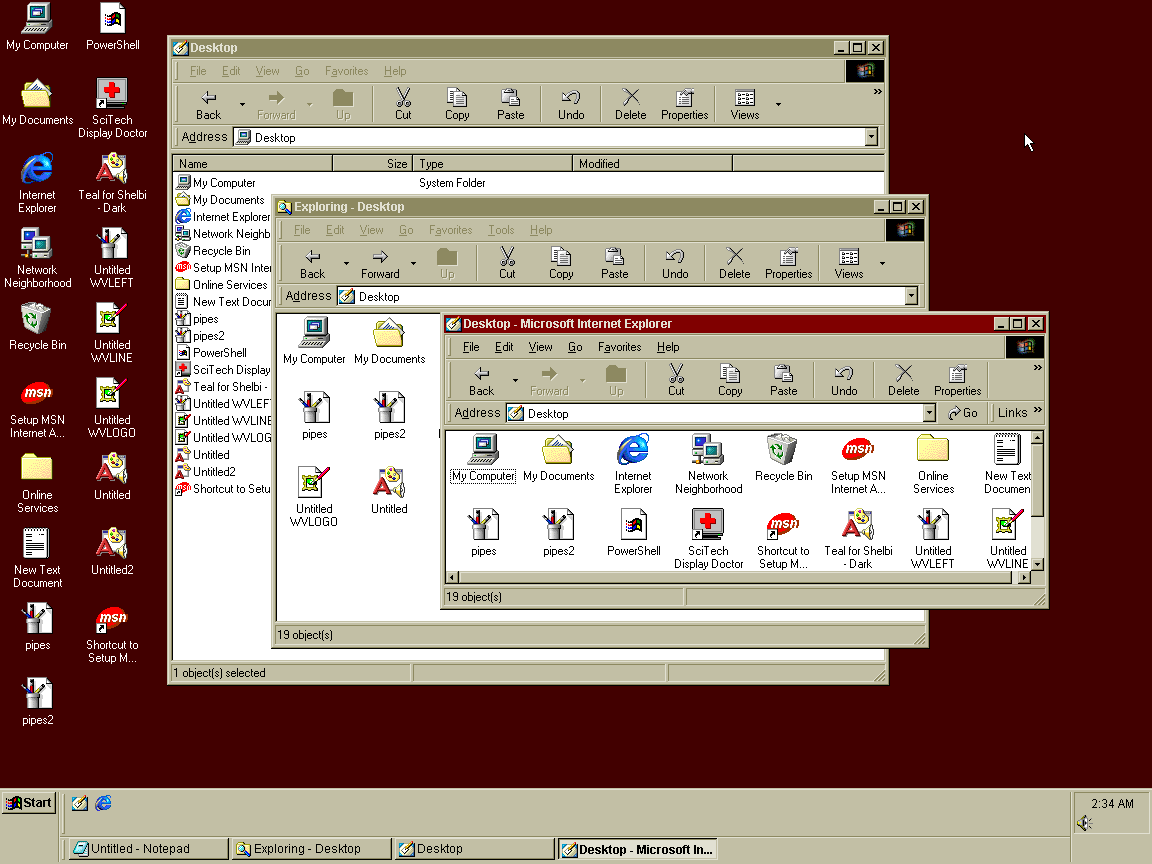This screenshot has width=1152, height=864.
Task: Click the volume speaker icon in the system tray
Action: click(1084, 824)
